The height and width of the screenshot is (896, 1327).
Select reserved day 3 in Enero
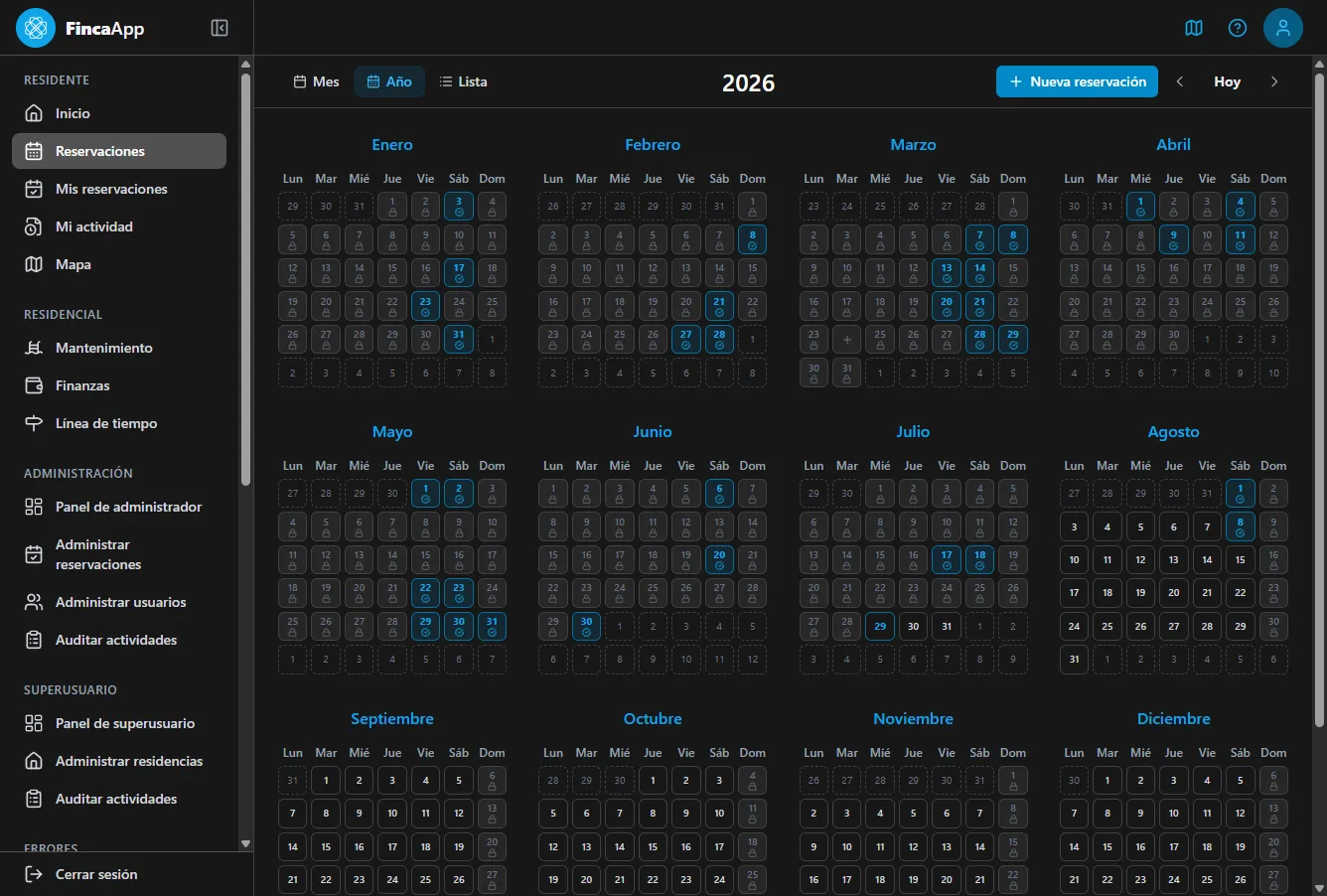(459, 206)
